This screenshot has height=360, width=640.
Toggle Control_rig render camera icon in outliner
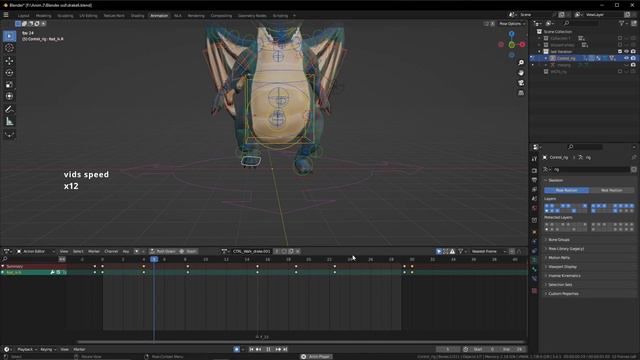633,58
